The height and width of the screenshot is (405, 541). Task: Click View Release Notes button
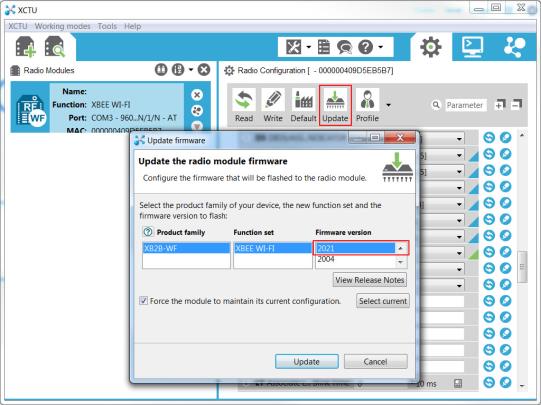(x=370, y=280)
